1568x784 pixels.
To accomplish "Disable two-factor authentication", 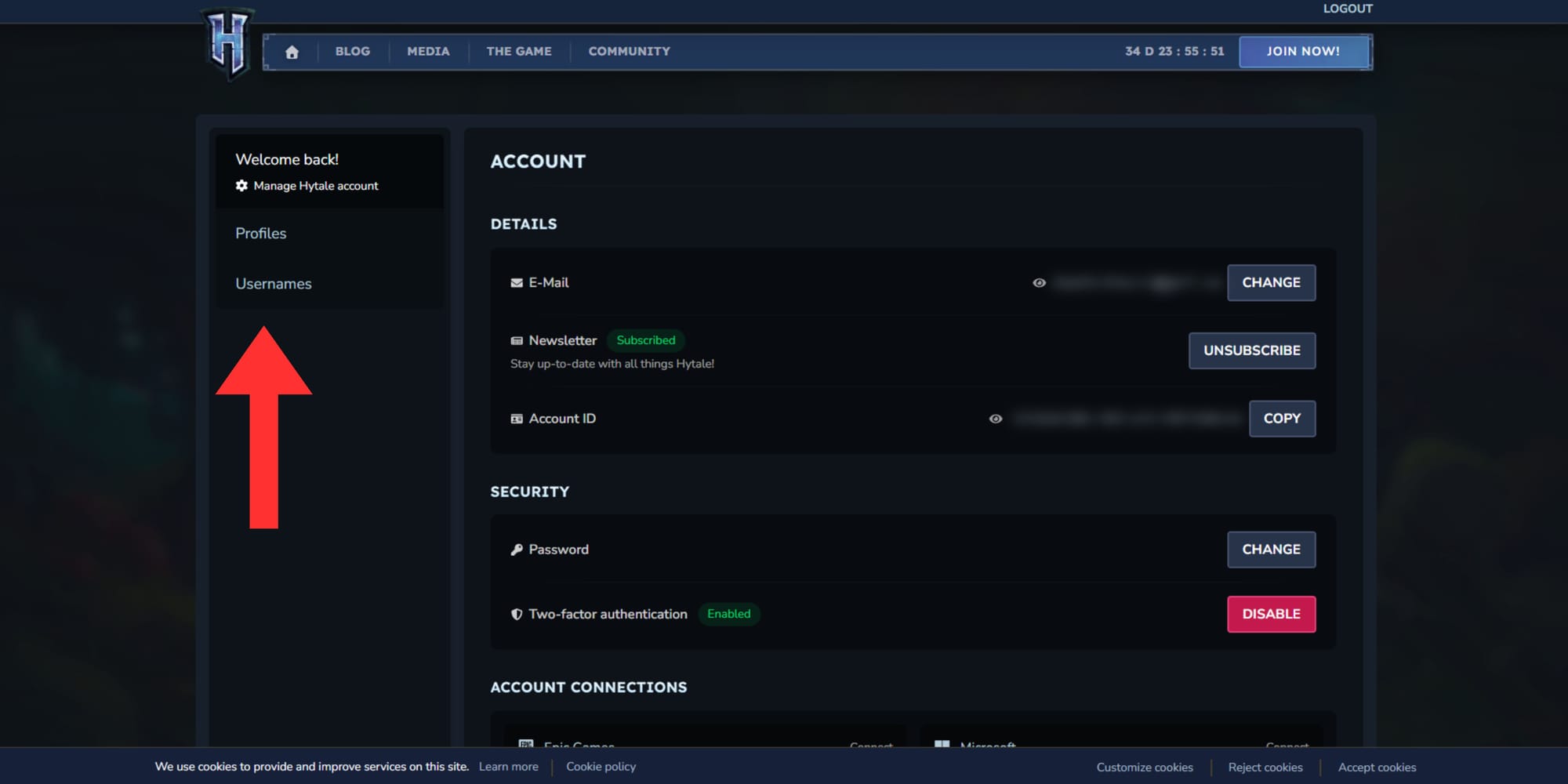I will (x=1270, y=614).
